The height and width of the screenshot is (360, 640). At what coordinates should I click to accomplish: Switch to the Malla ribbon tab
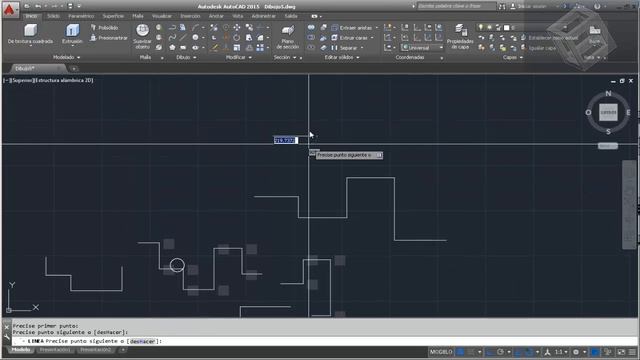click(138, 16)
